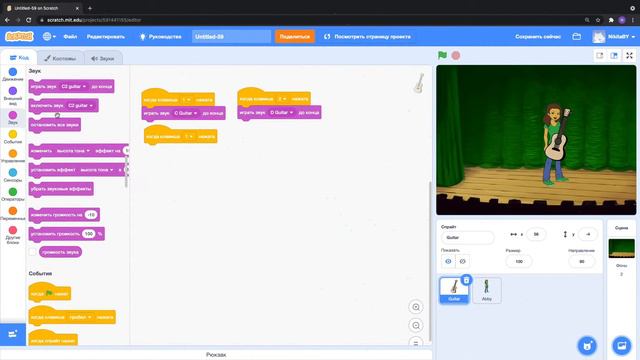The height and width of the screenshot is (360, 640).
Task: Zoom in the code workspace
Action: (416, 307)
